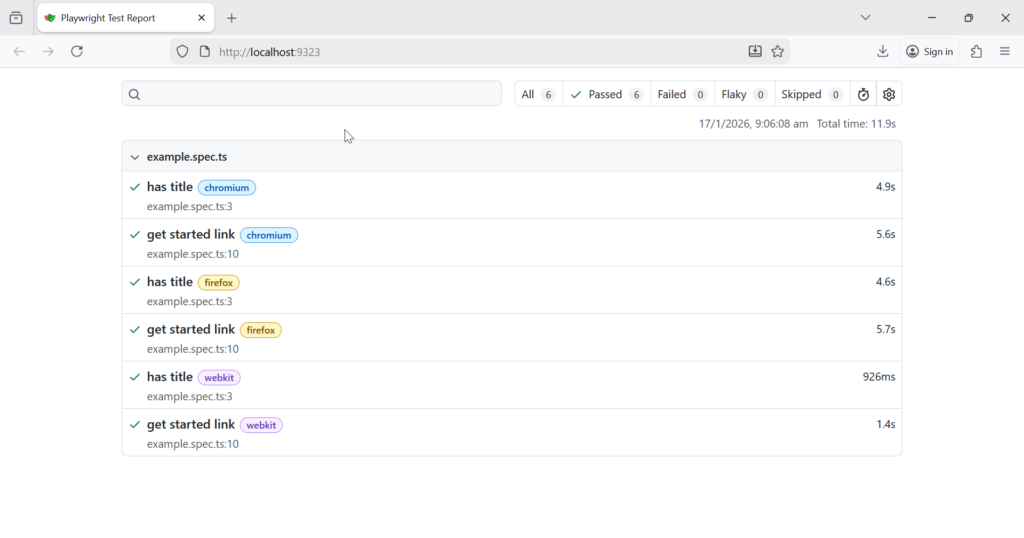Screen dimensions: 1024x538
Task: Click the speedboard stopwatch icon
Action: [863, 95]
